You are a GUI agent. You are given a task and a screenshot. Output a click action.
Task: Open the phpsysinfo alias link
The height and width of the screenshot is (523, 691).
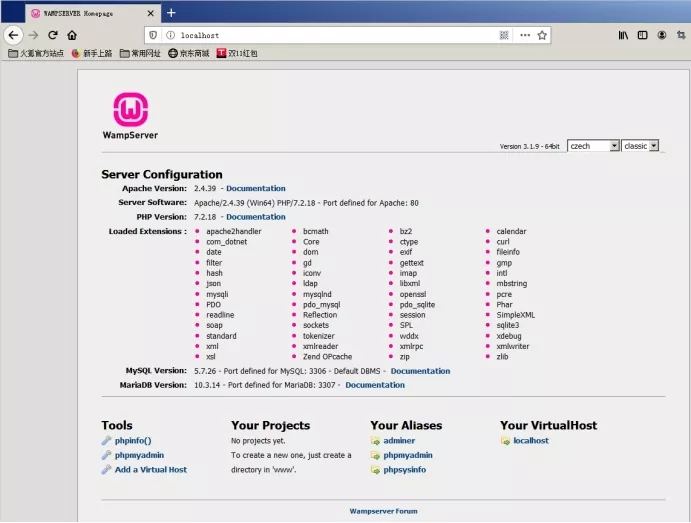point(405,470)
